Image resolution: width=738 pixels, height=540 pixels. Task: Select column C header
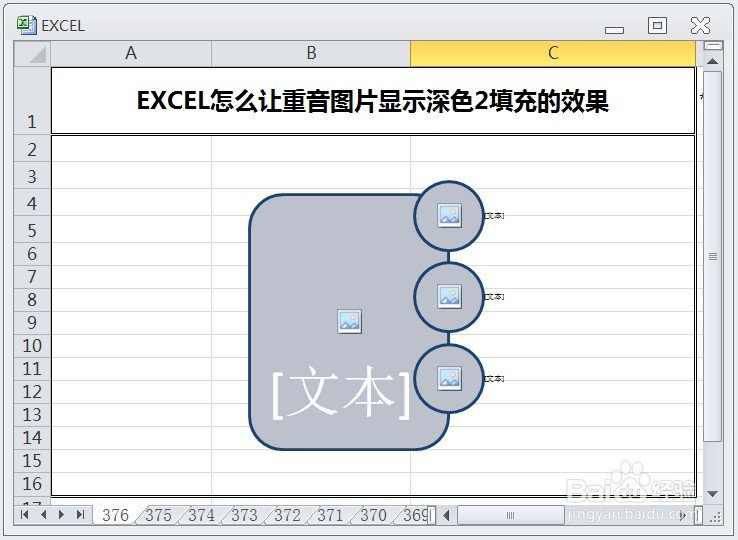point(553,53)
